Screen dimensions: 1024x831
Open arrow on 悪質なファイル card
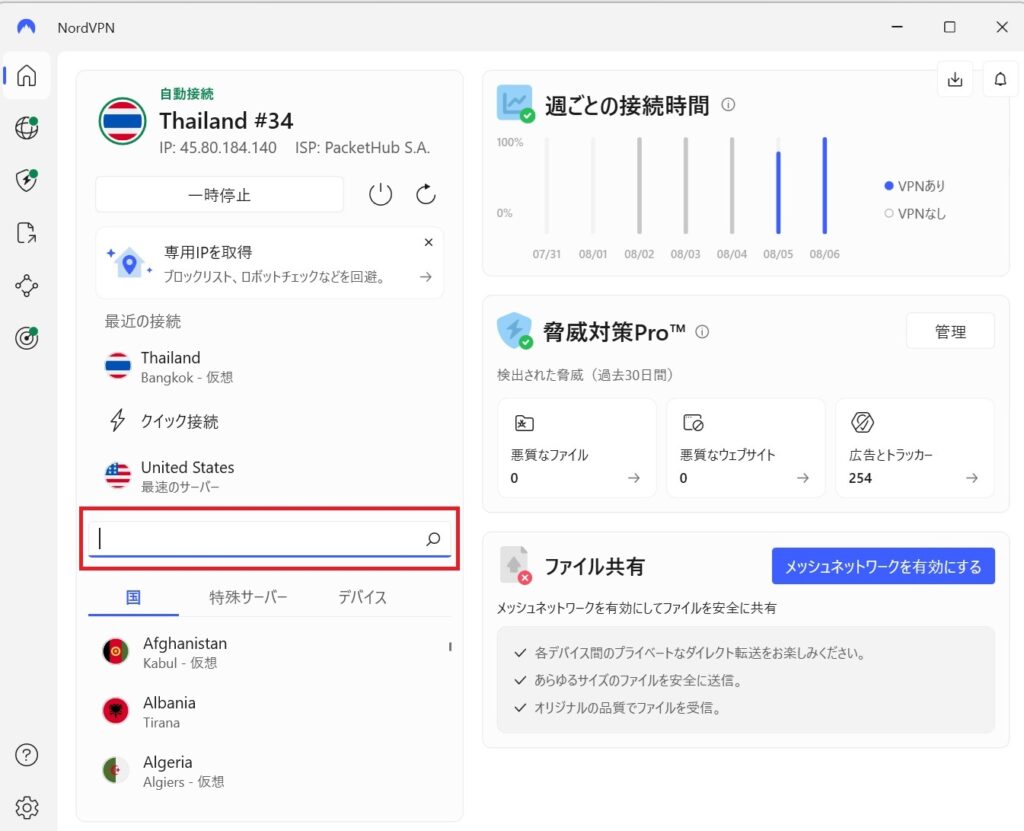point(633,478)
